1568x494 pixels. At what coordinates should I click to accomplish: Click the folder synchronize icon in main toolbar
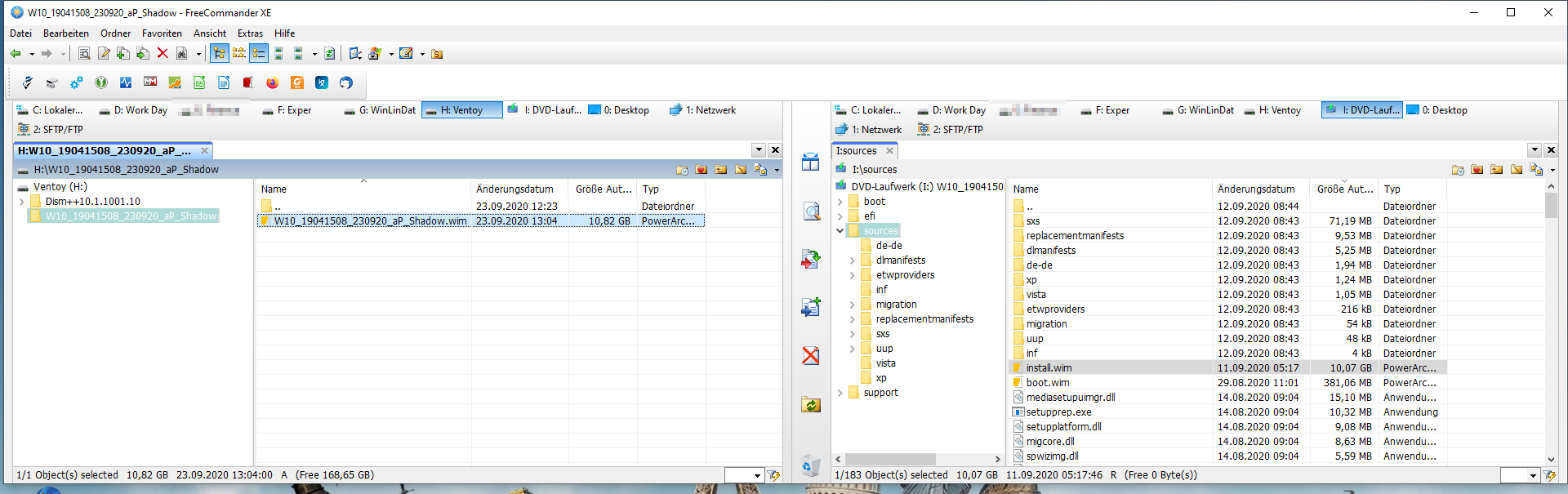(329, 54)
